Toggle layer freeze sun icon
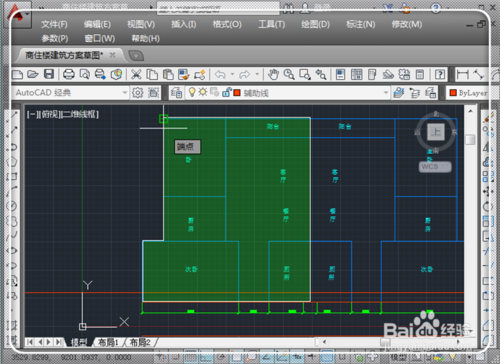Screen dimensions: 500x364 203,92
